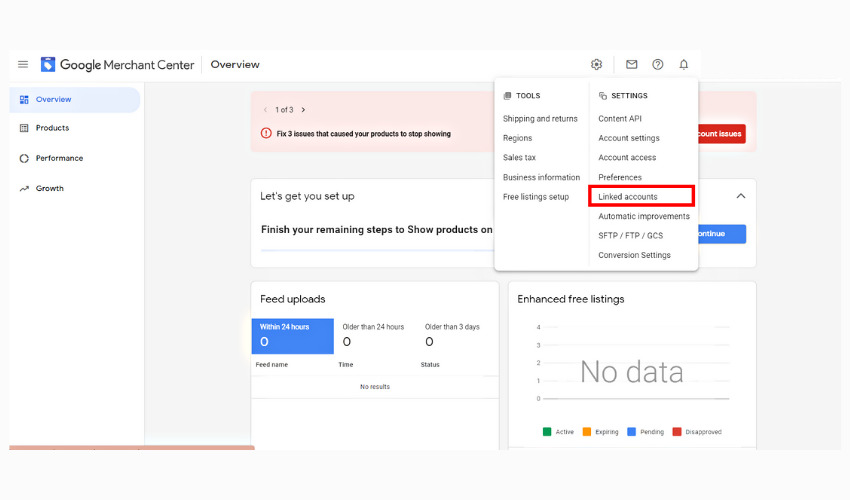Open the notifications bell icon

point(684,65)
